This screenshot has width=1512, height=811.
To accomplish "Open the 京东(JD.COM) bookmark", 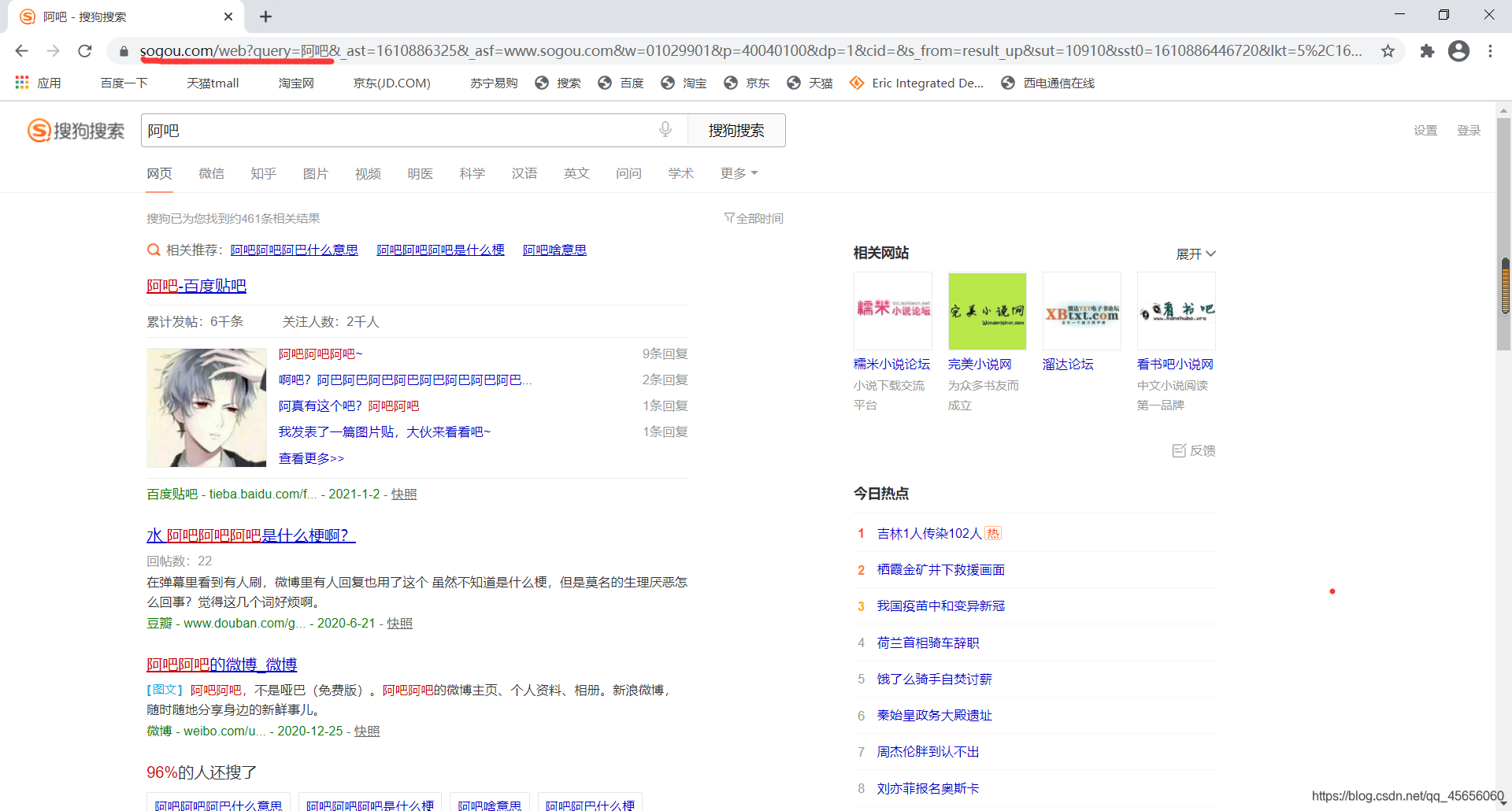I will (391, 83).
